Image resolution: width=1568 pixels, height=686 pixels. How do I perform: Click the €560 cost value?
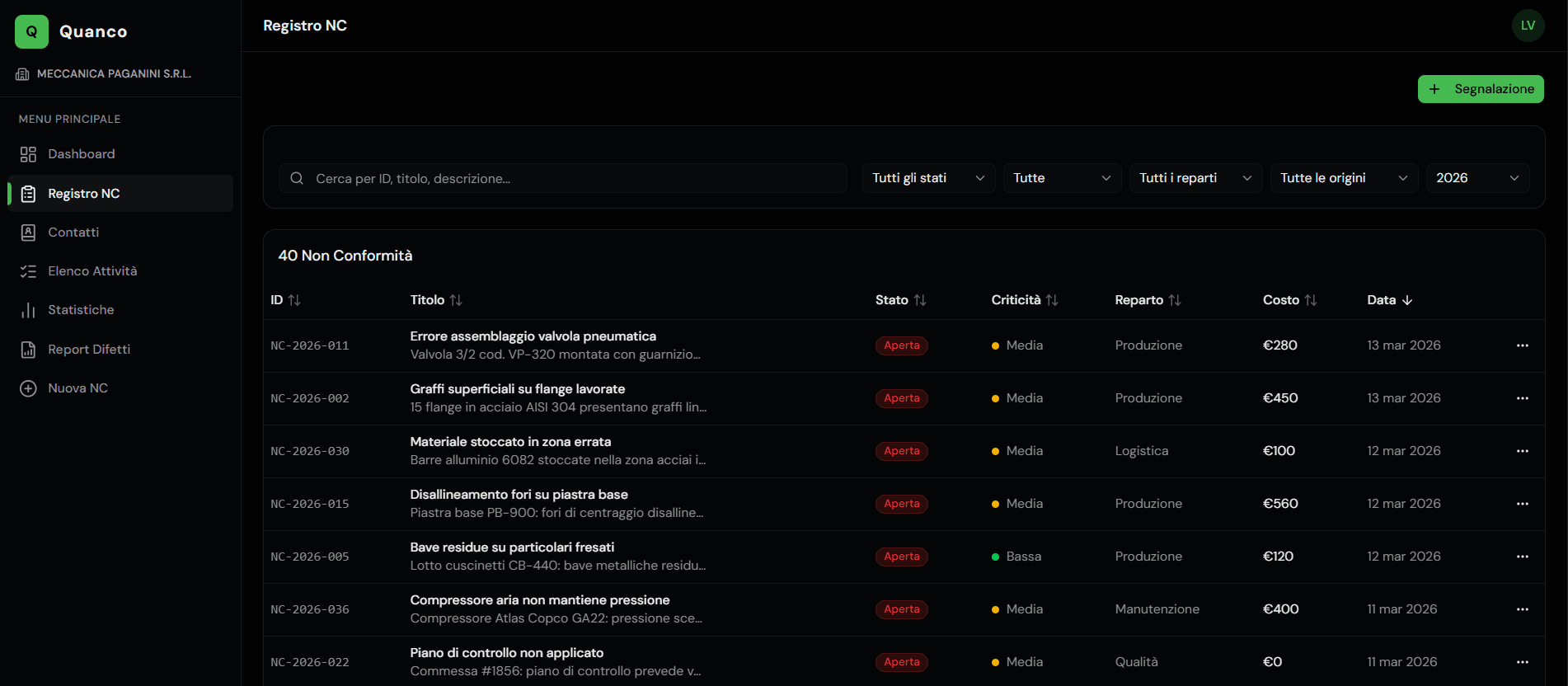tap(1280, 504)
